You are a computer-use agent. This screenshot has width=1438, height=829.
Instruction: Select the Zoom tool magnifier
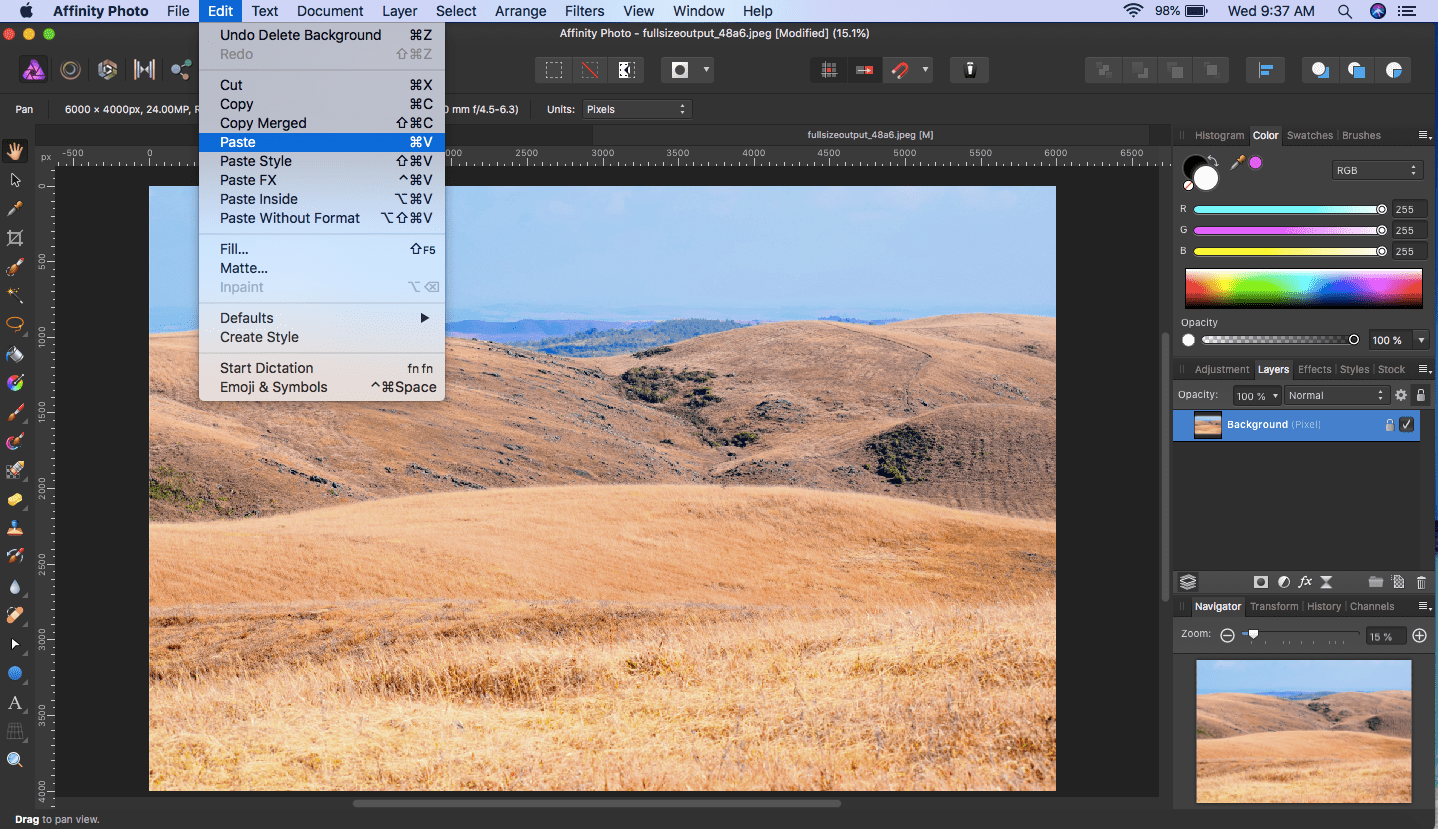(x=15, y=760)
